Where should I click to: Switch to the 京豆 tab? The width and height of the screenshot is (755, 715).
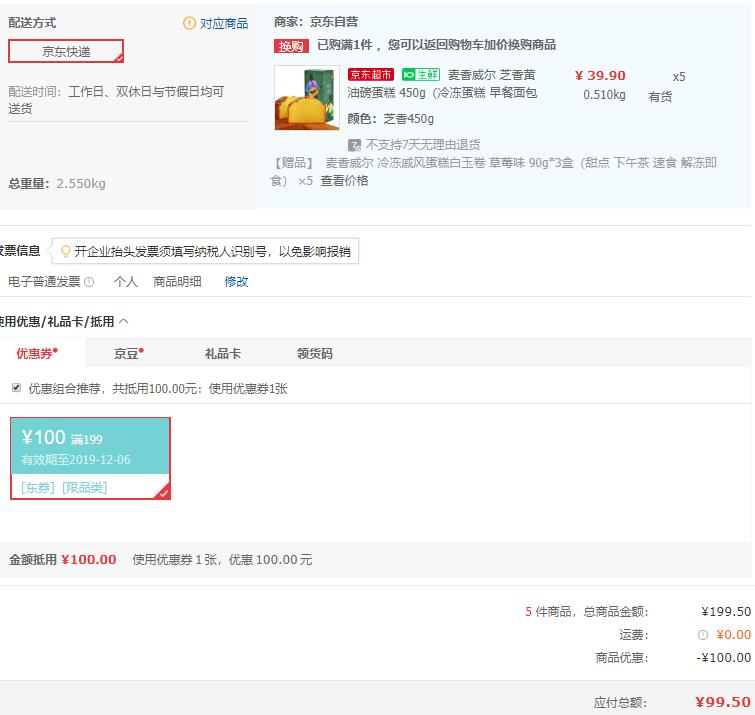pos(129,353)
